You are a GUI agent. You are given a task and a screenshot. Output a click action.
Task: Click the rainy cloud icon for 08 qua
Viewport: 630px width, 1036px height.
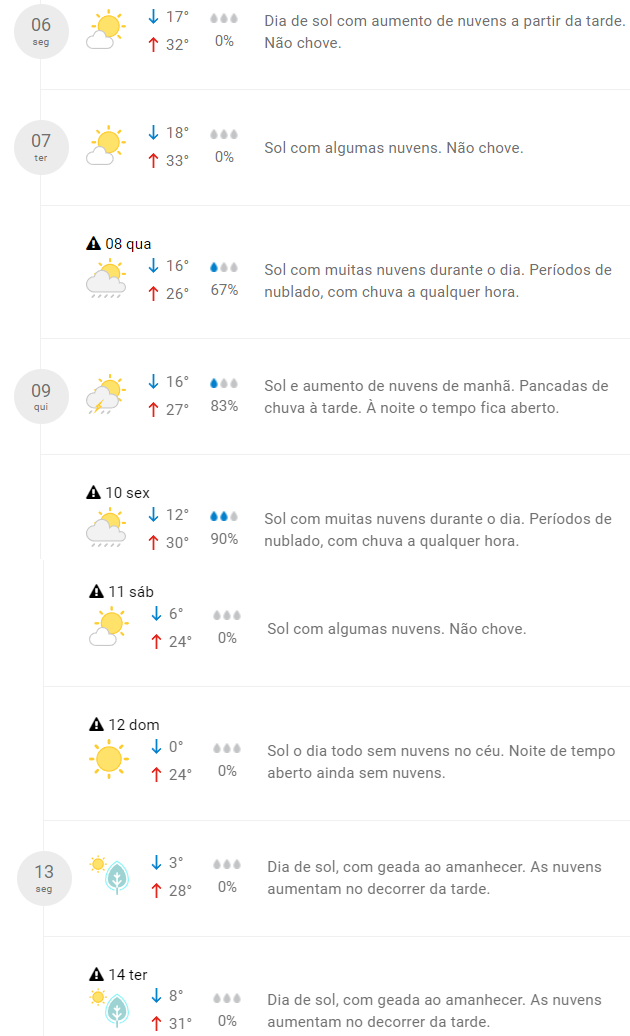click(106, 279)
